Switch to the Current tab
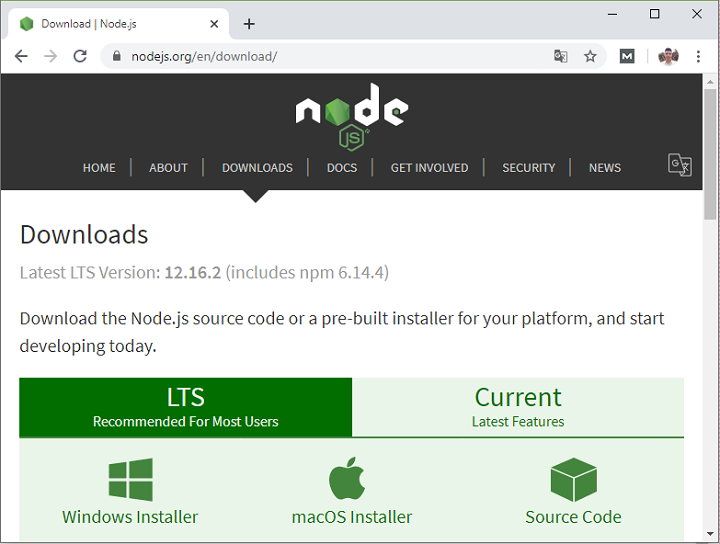 click(518, 407)
